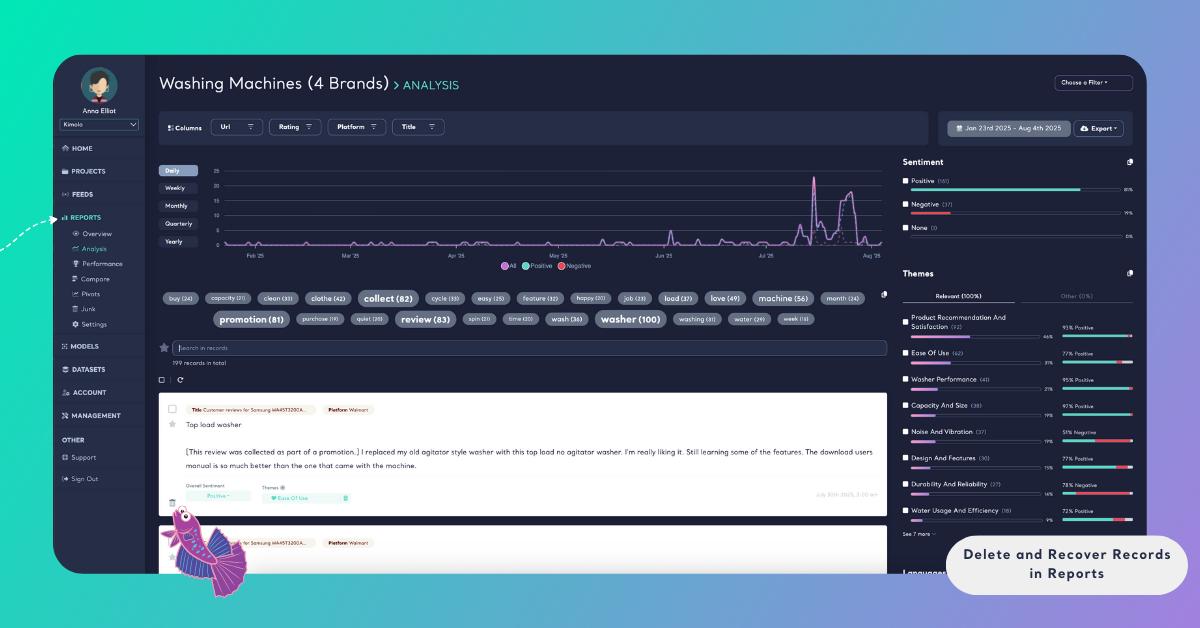
Task: Copy Sentiment panel using its copy icon
Action: click(x=1129, y=162)
